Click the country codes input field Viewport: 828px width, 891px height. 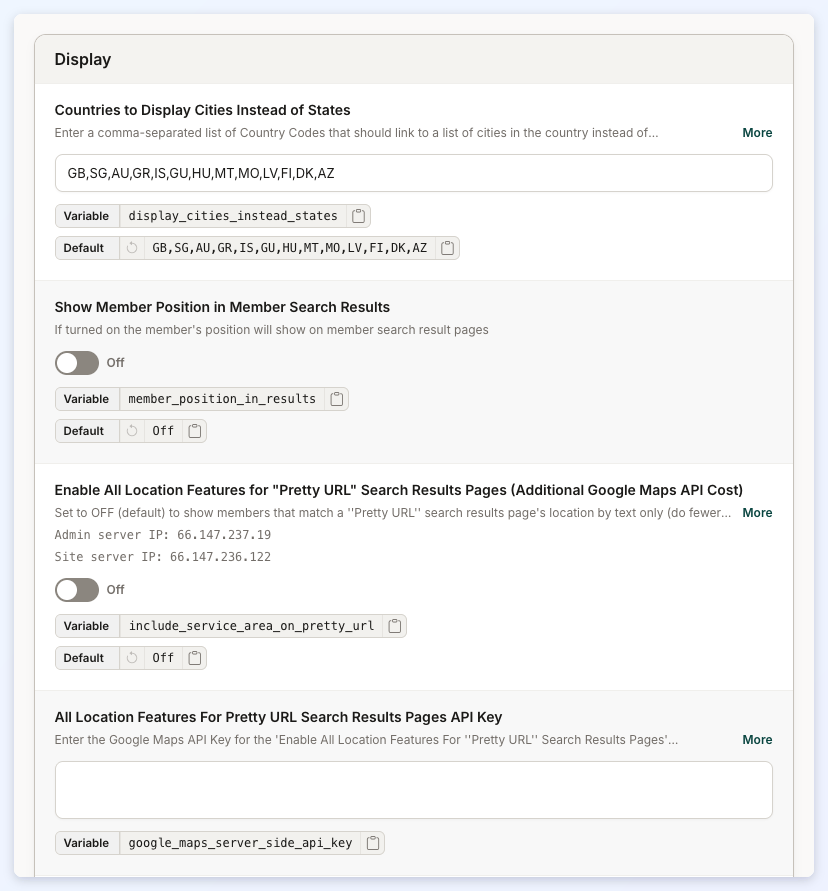pyautogui.click(x=414, y=173)
